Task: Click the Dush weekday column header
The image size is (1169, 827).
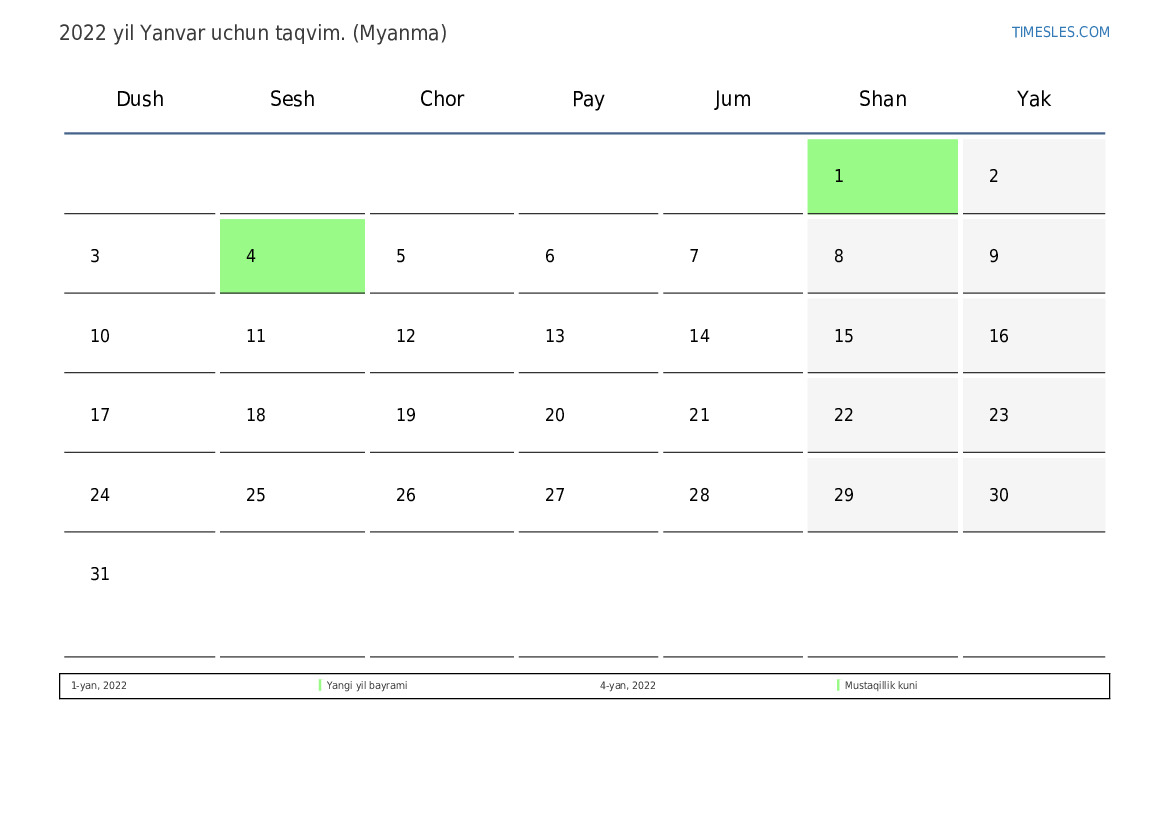Action: [140, 99]
